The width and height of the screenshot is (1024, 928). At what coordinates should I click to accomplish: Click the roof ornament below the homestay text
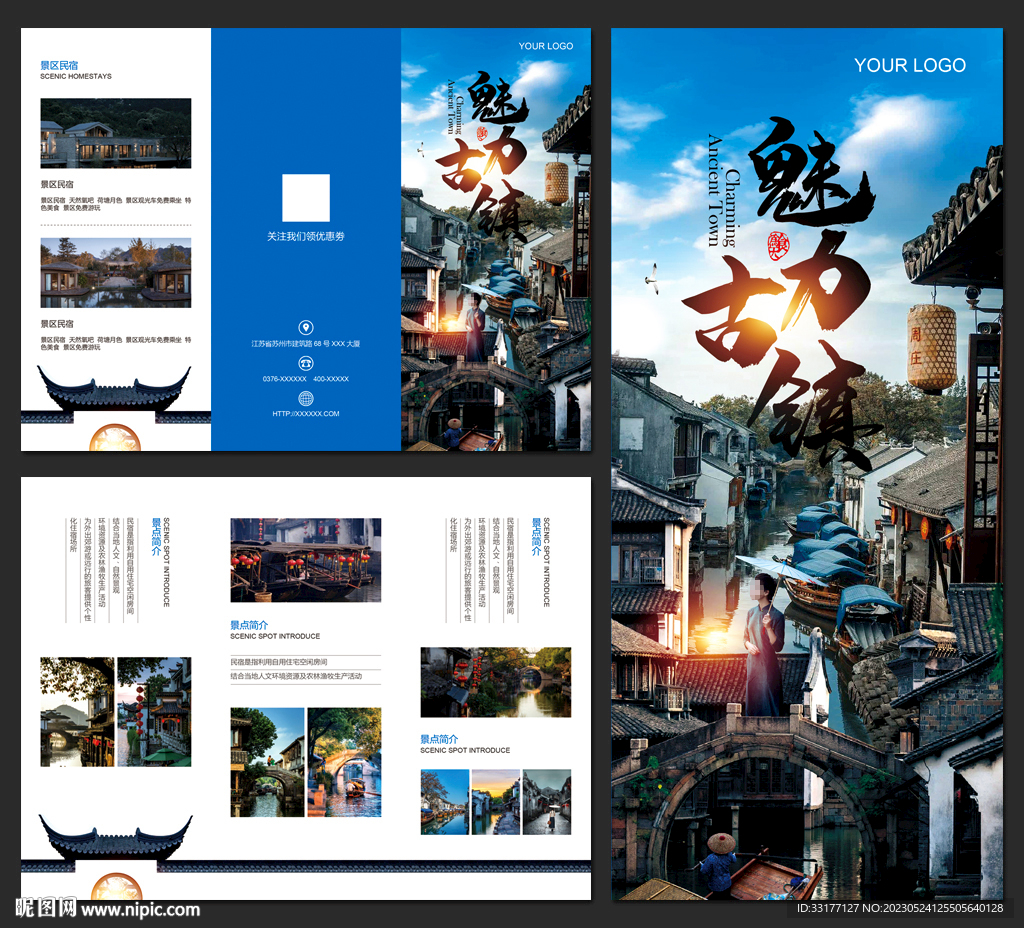(114, 392)
